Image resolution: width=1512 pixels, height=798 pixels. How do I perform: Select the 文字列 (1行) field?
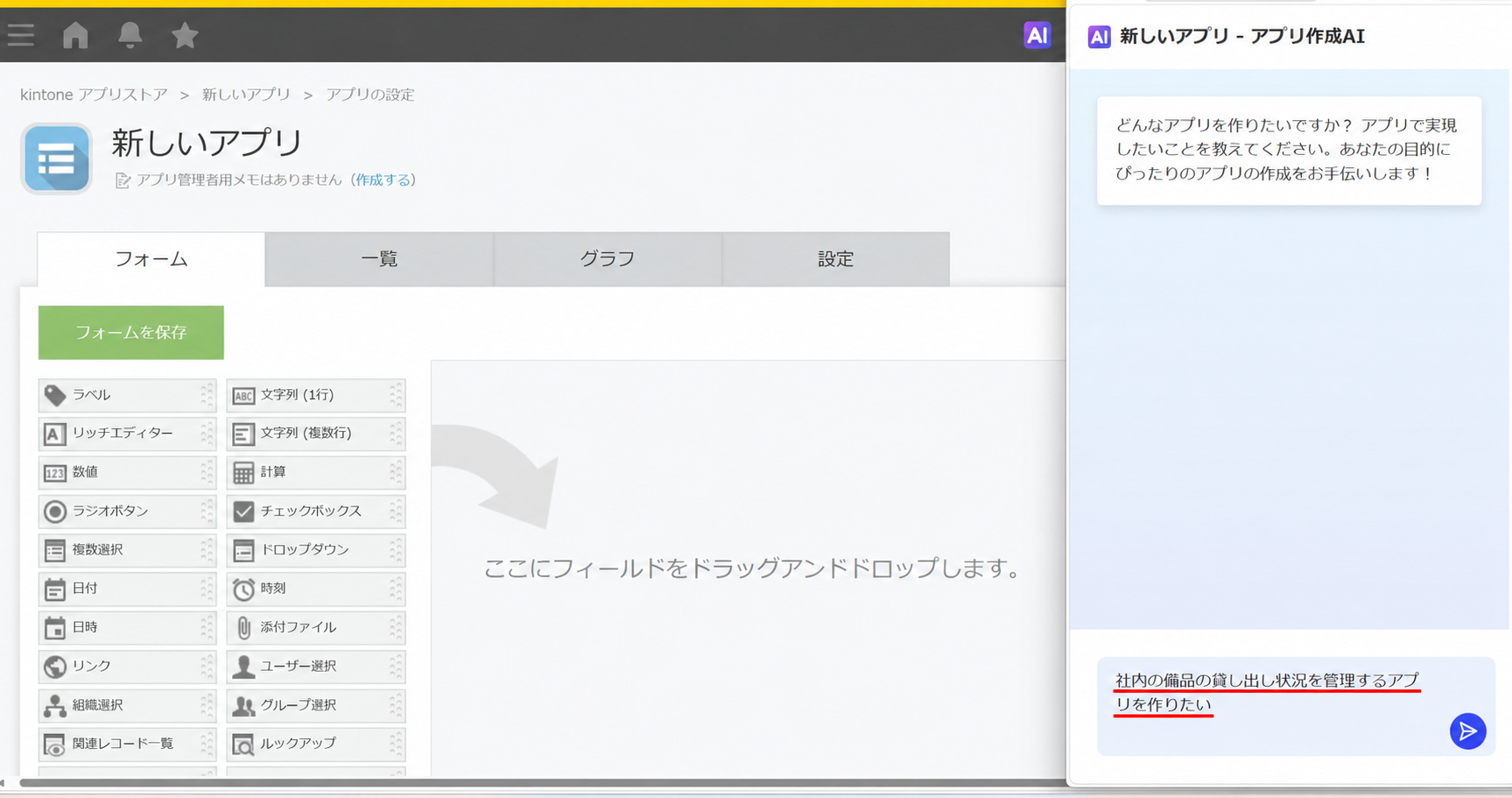[315, 395]
